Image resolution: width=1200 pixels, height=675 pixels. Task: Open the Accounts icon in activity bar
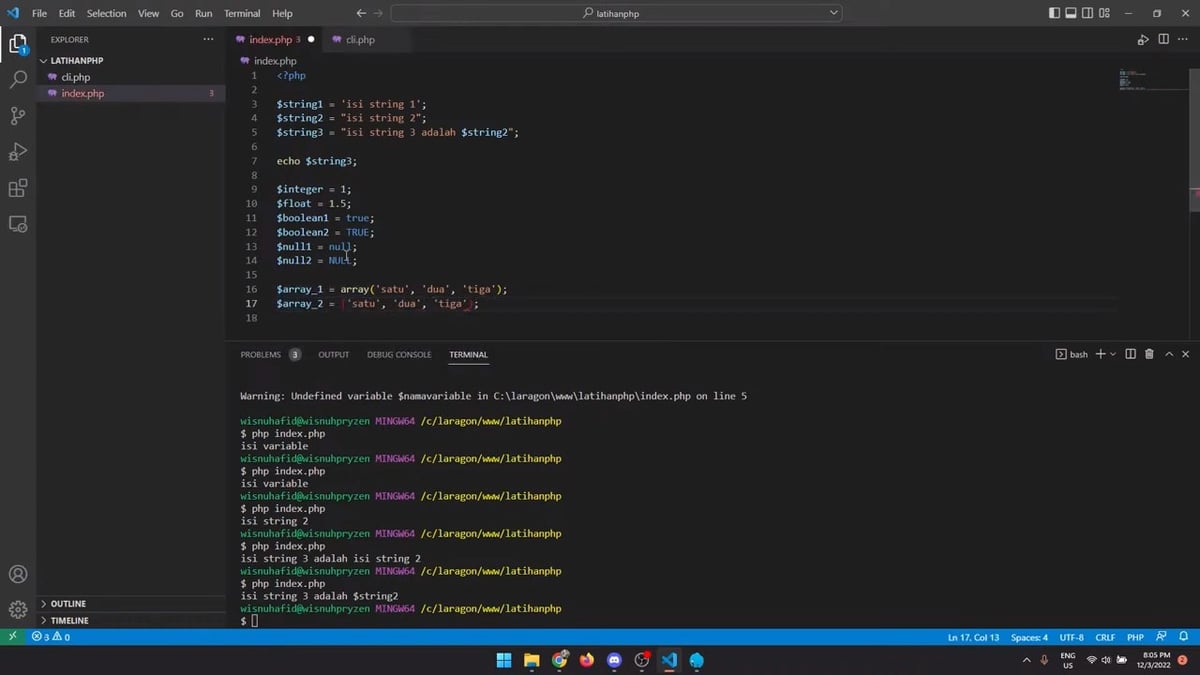[x=18, y=575]
